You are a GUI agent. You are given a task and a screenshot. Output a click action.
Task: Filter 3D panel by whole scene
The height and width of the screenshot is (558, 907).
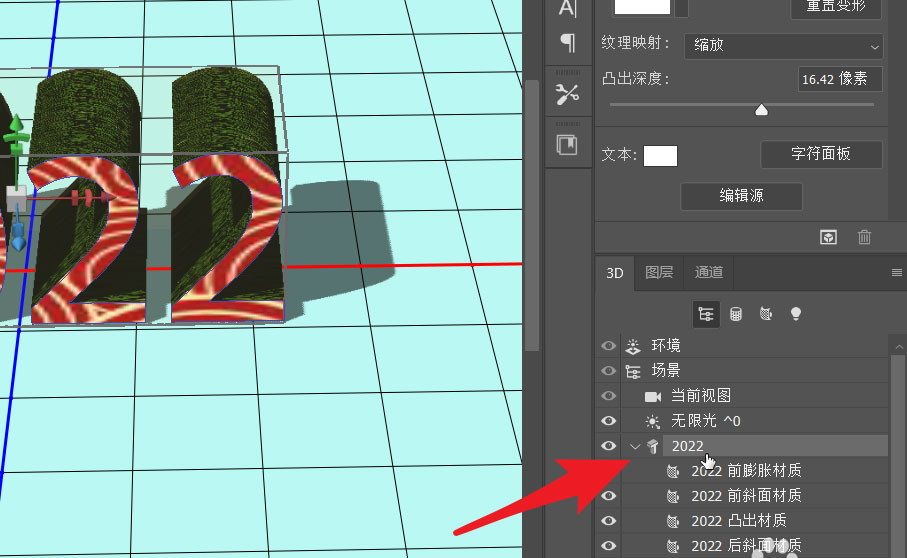(706, 313)
